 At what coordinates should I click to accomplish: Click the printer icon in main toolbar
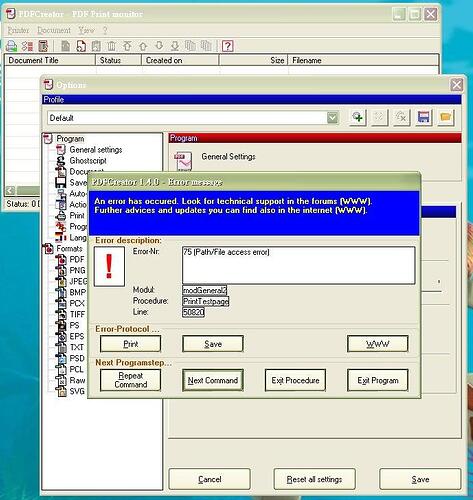pos(12,46)
